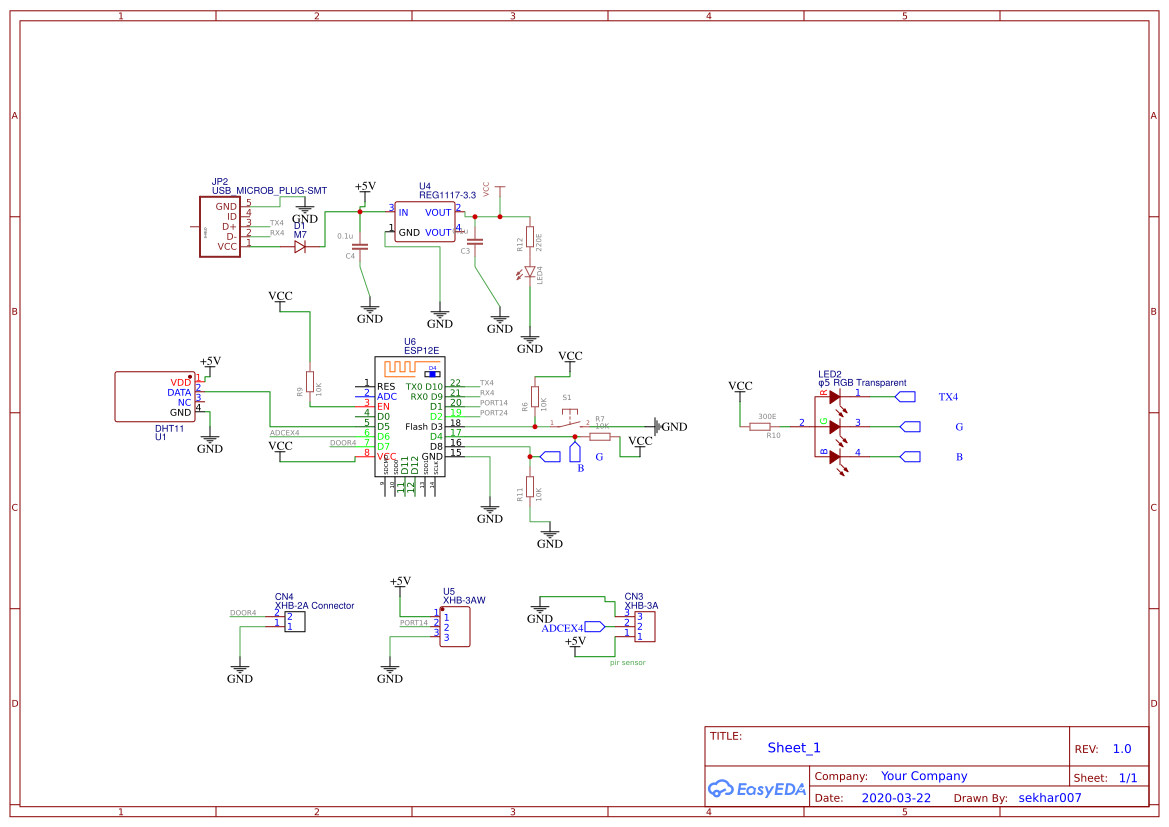Screen dimensions: 1169x827
Task: Click the TX4 net port flag near LED2
Action: click(905, 397)
